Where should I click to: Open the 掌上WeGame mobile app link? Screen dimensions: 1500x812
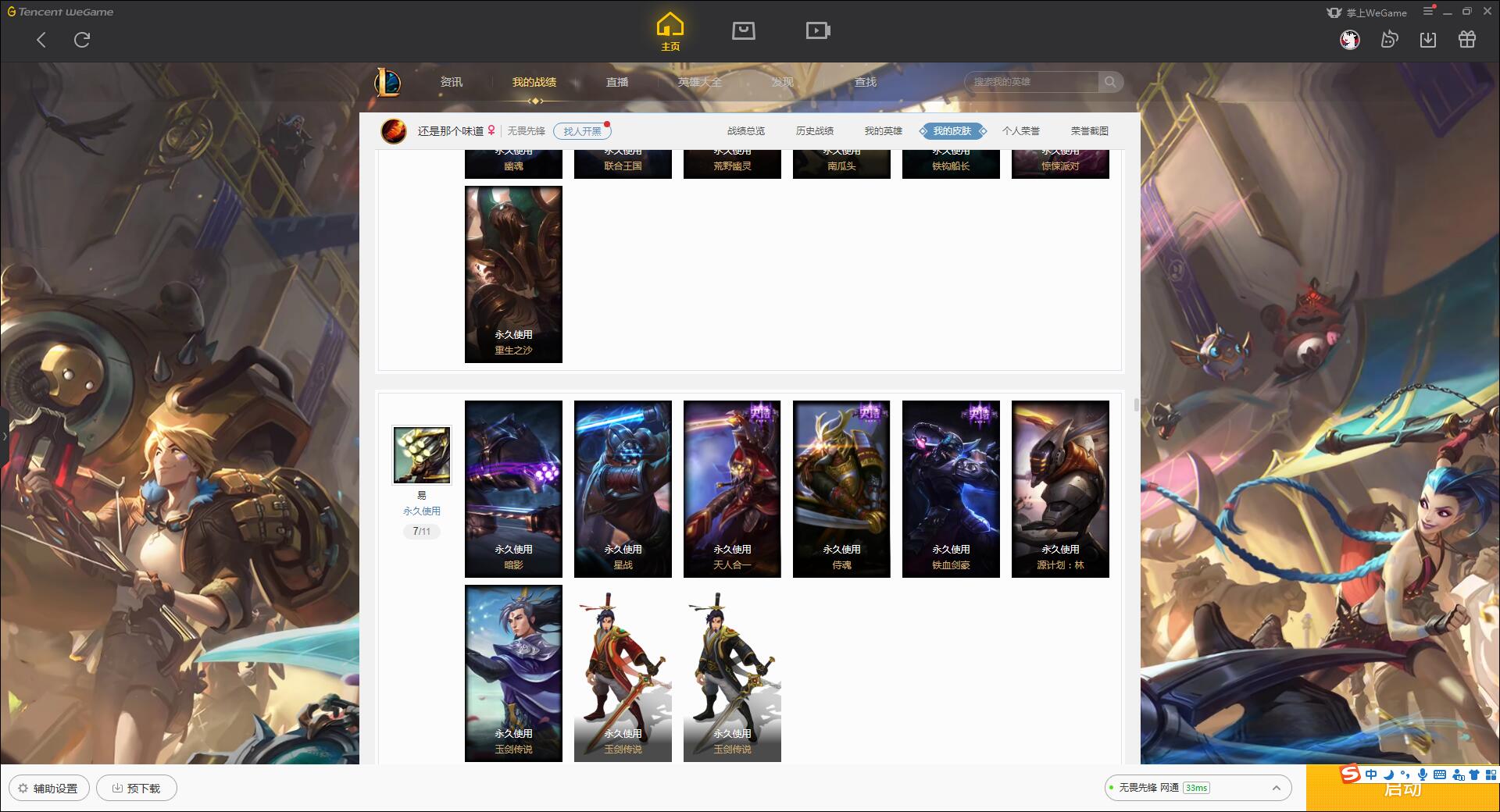click(1366, 12)
